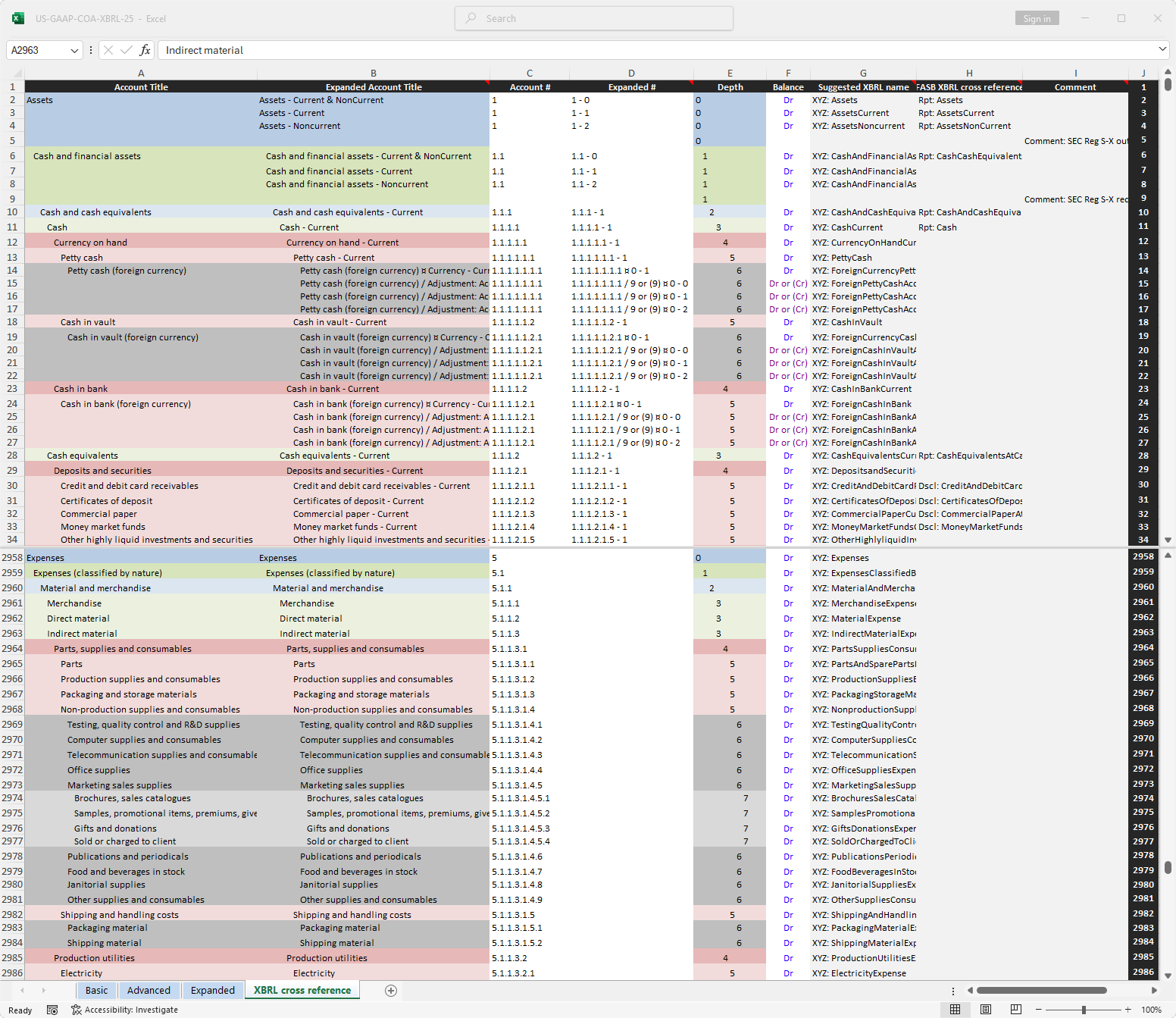Open Insert Function fx icon
Screen dimensions: 1176x1018
tap(145, 50)
